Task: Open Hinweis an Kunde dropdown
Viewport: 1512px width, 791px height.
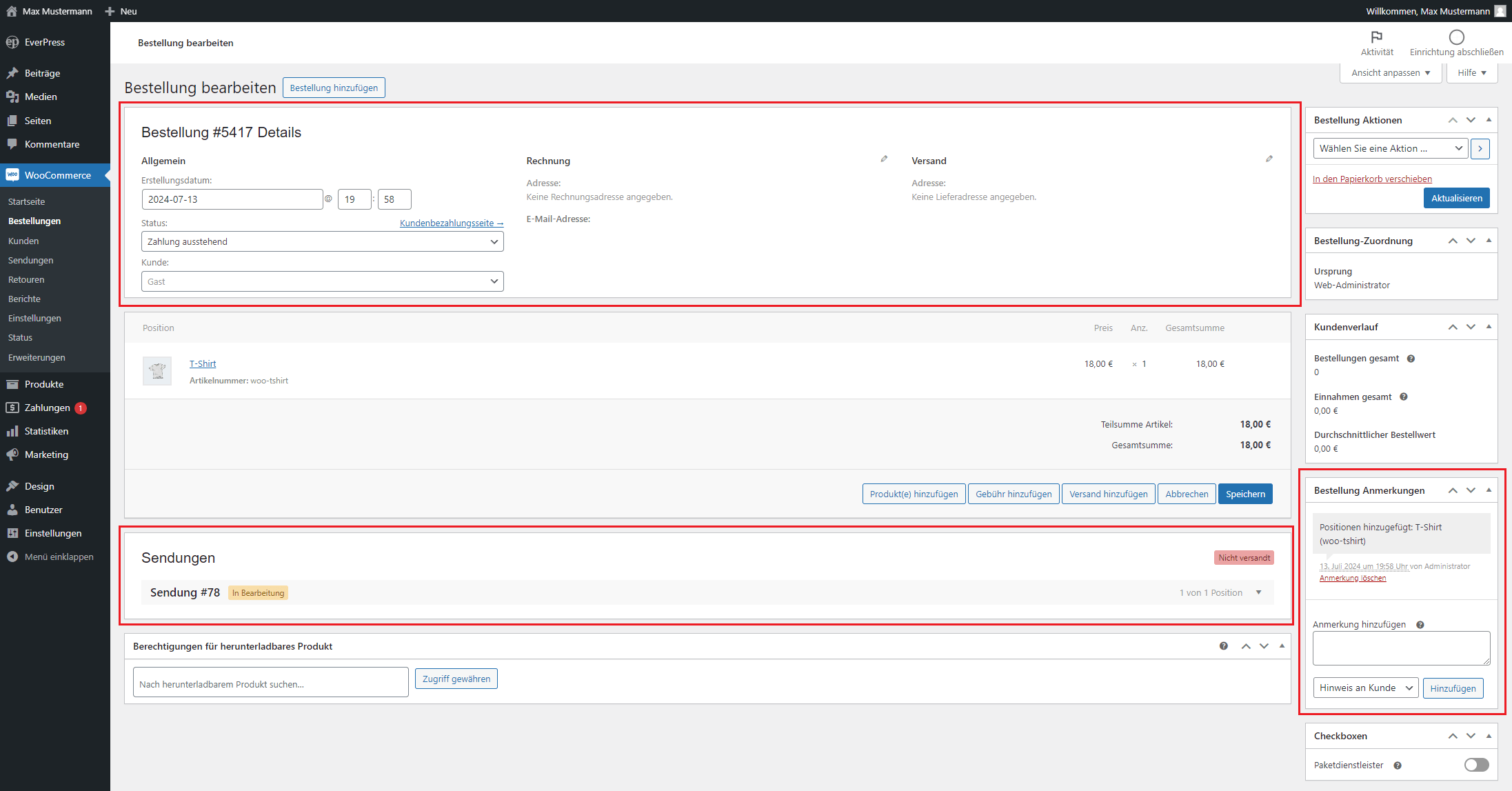Action: [x=1365, y=688]
